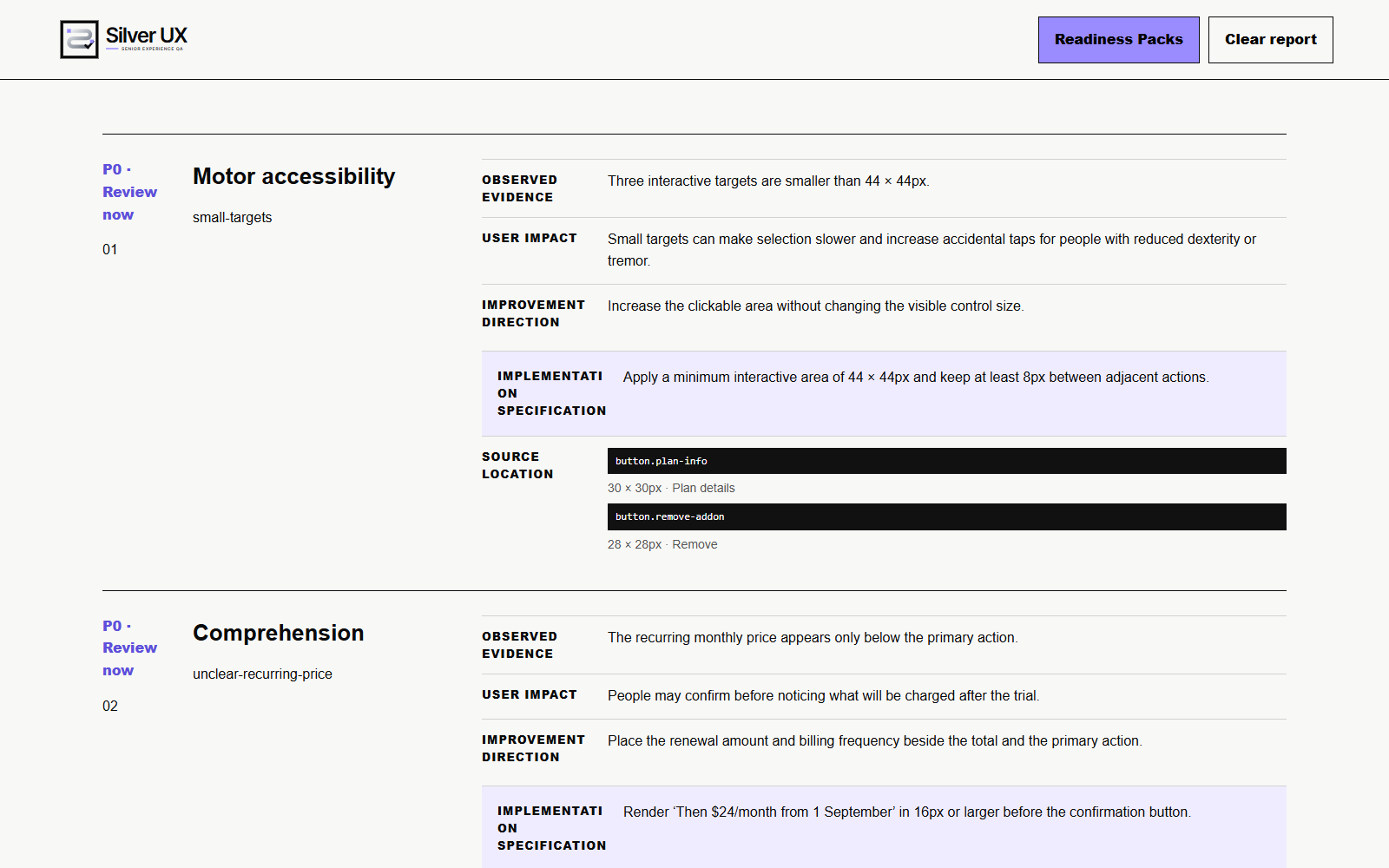Select the Comprehension heading

point(278,633)
